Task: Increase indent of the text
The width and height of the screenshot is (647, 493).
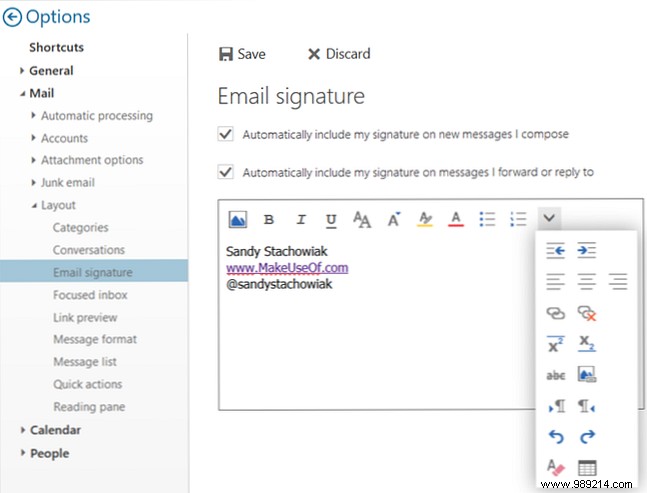Action: pyautogui.click(x=586, y=250)
